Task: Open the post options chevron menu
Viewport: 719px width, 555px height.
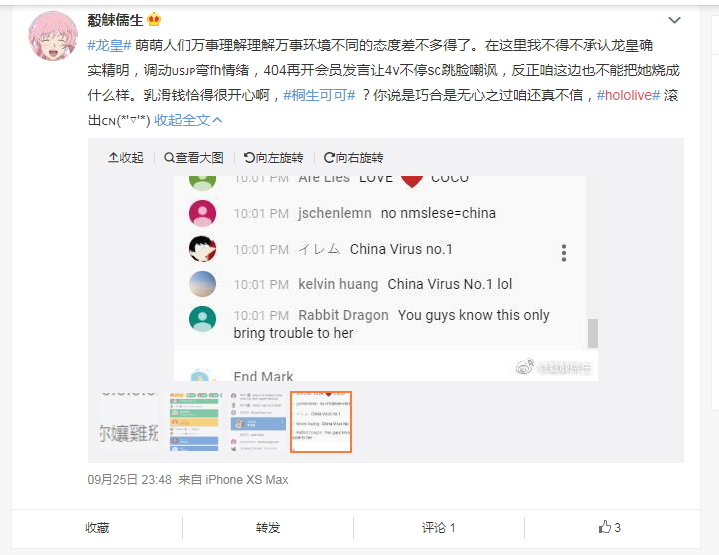Action: coord(674,20)
